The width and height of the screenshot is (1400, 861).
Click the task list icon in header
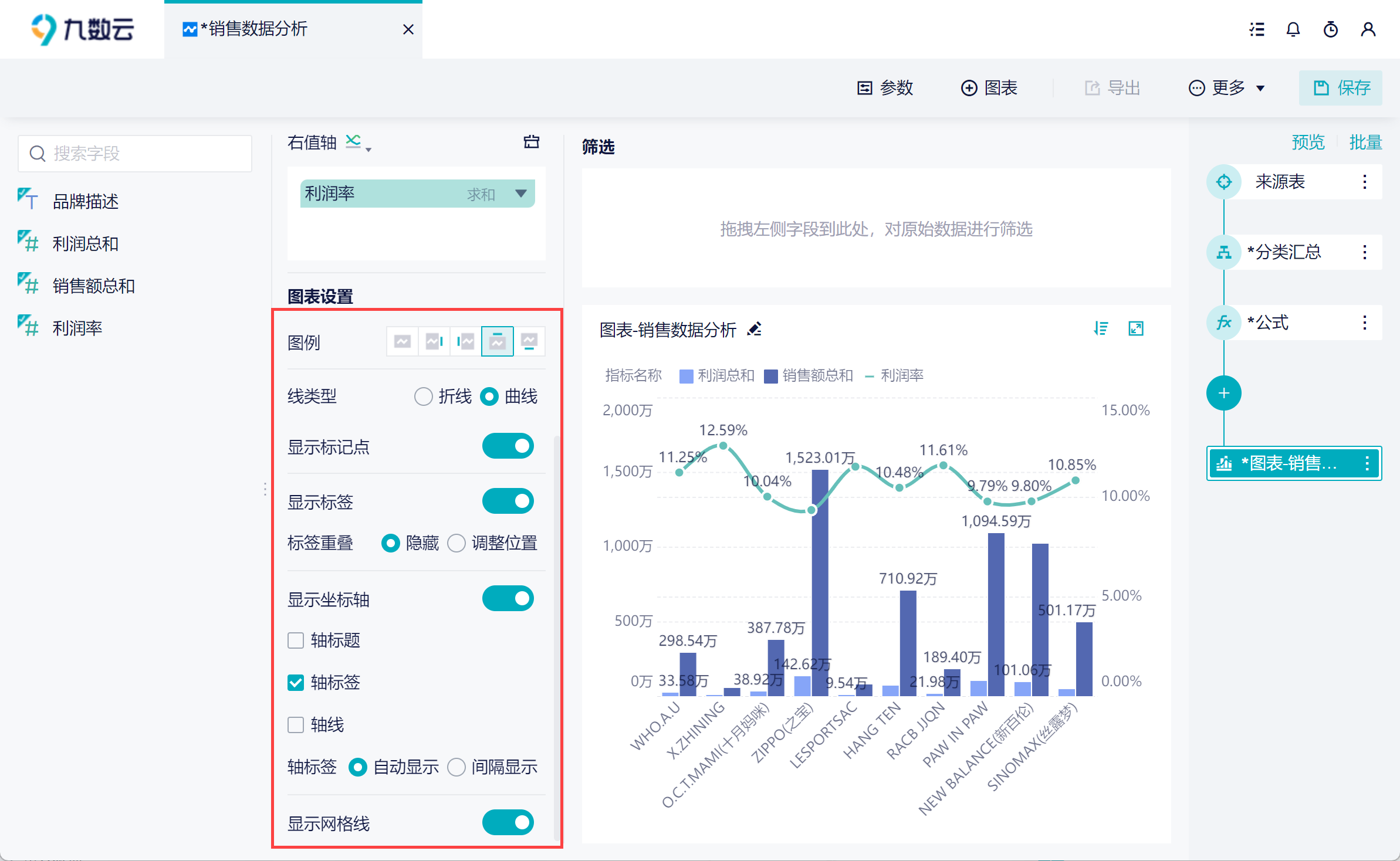(1256, 29)
